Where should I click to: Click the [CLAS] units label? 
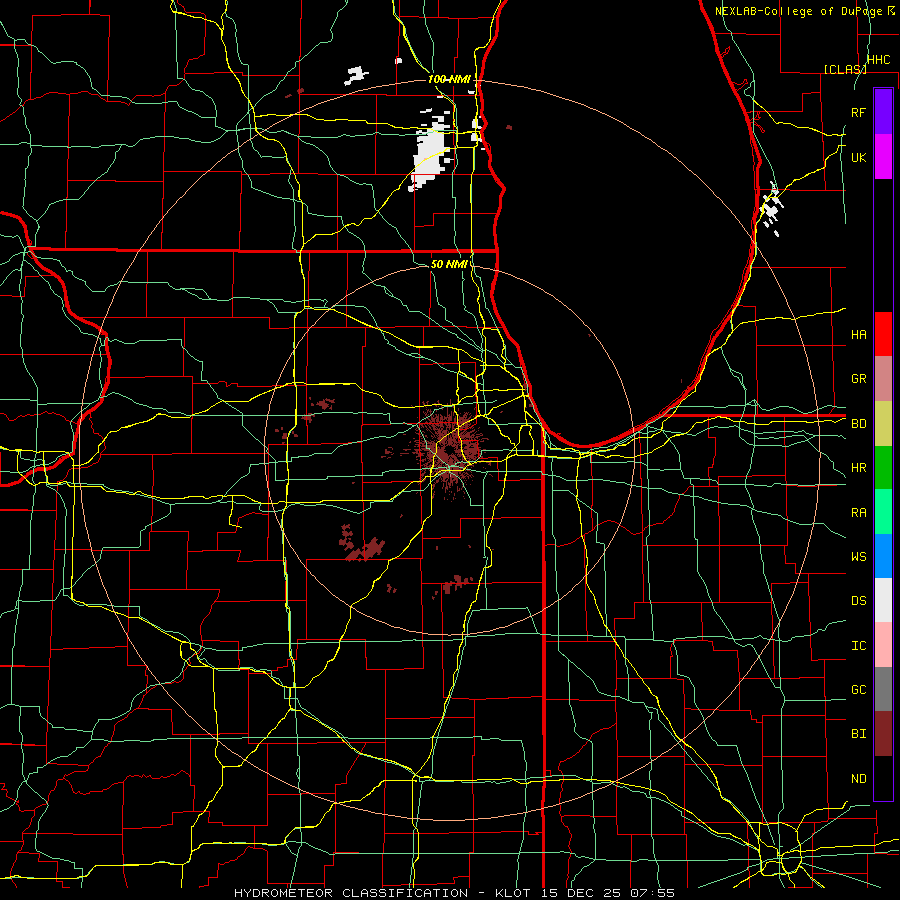(845, 69)
